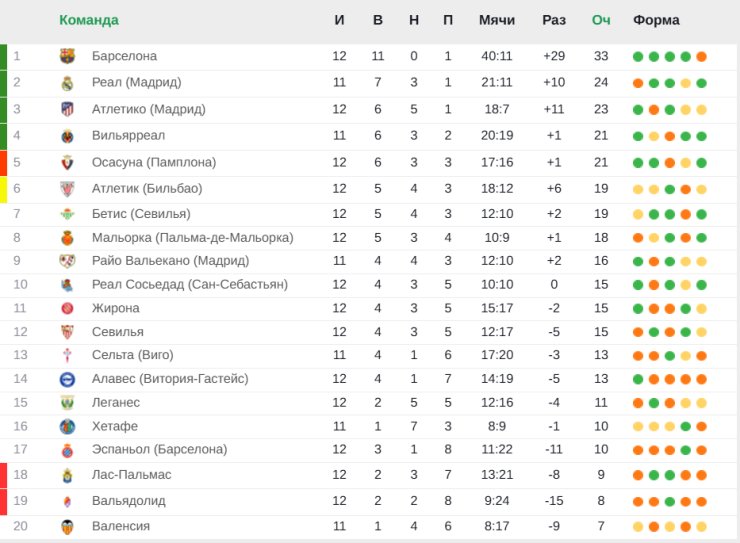
Task: Click the Barcelona club crest icon
Action: (67, 56)
